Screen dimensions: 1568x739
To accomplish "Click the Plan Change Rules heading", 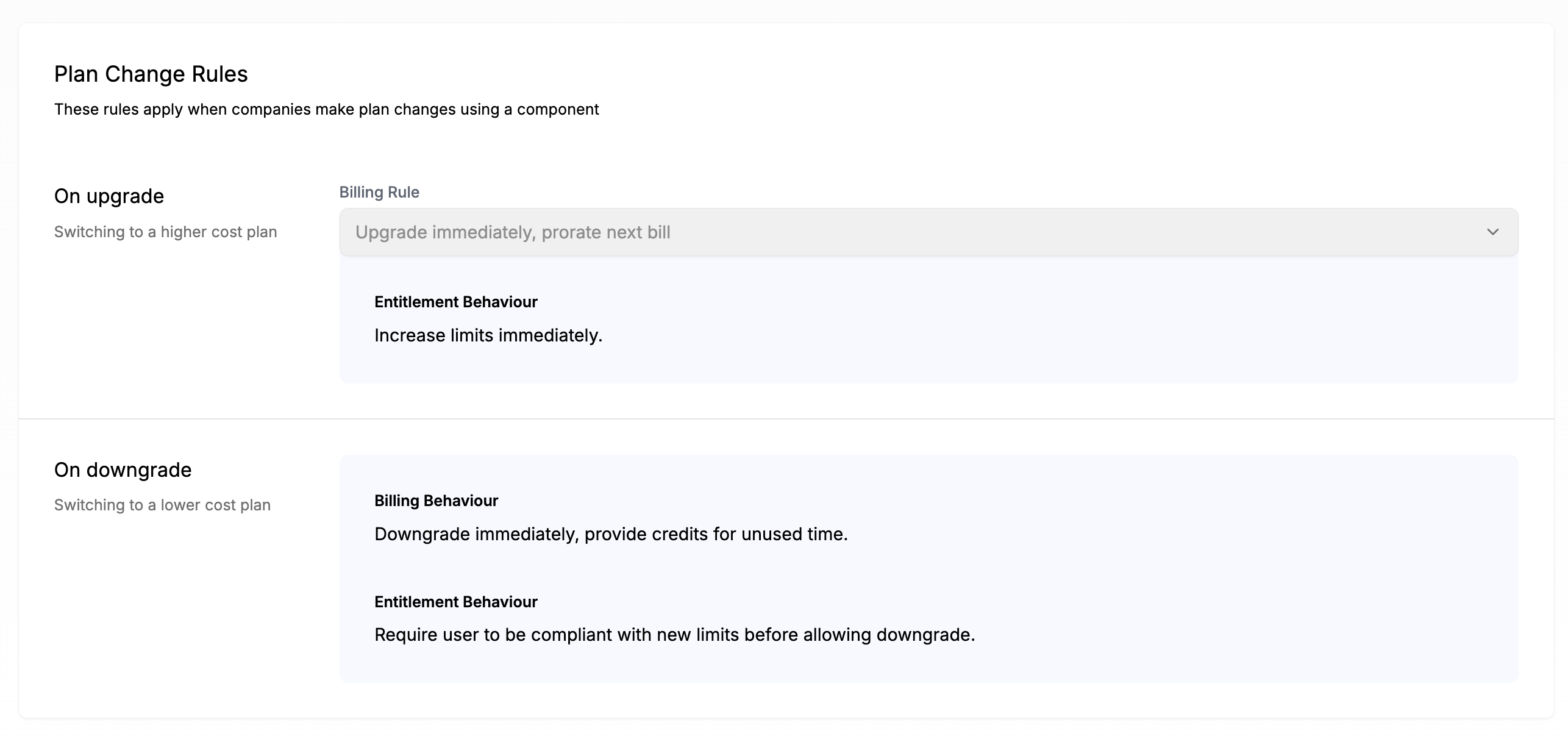I will pos(151,74).
